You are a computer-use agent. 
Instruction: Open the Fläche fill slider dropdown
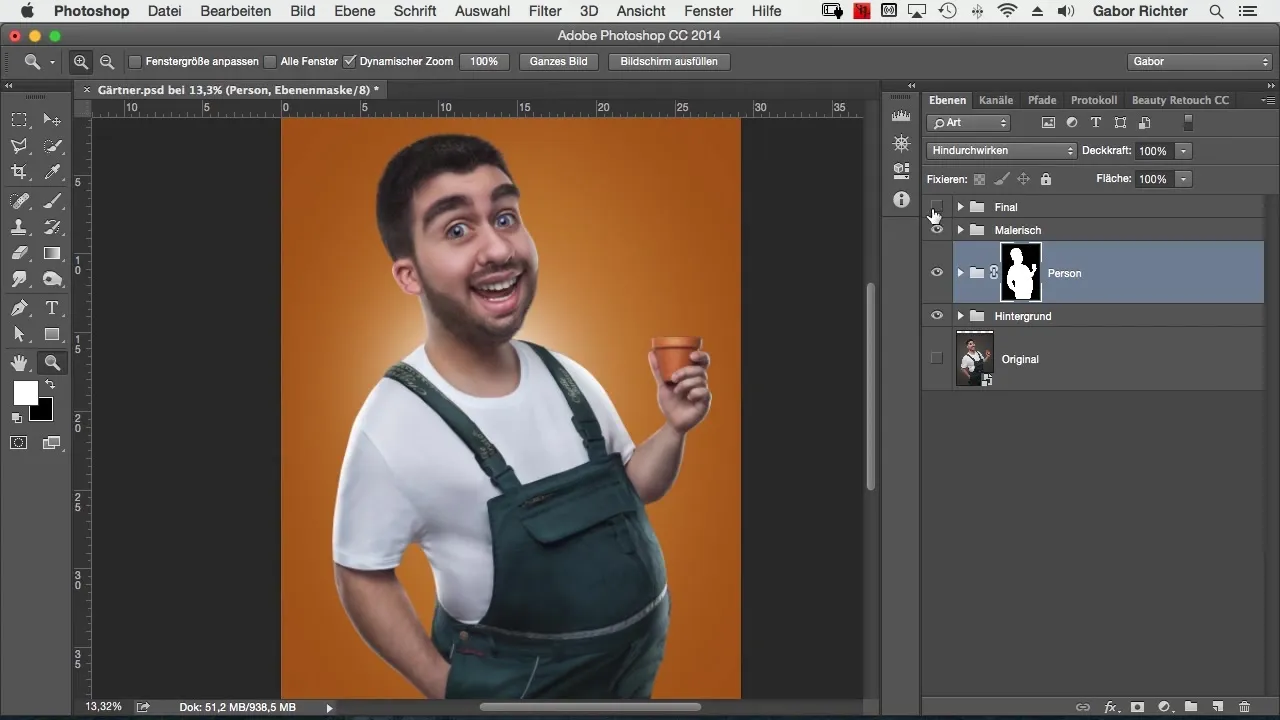(x=1184, y=179)
